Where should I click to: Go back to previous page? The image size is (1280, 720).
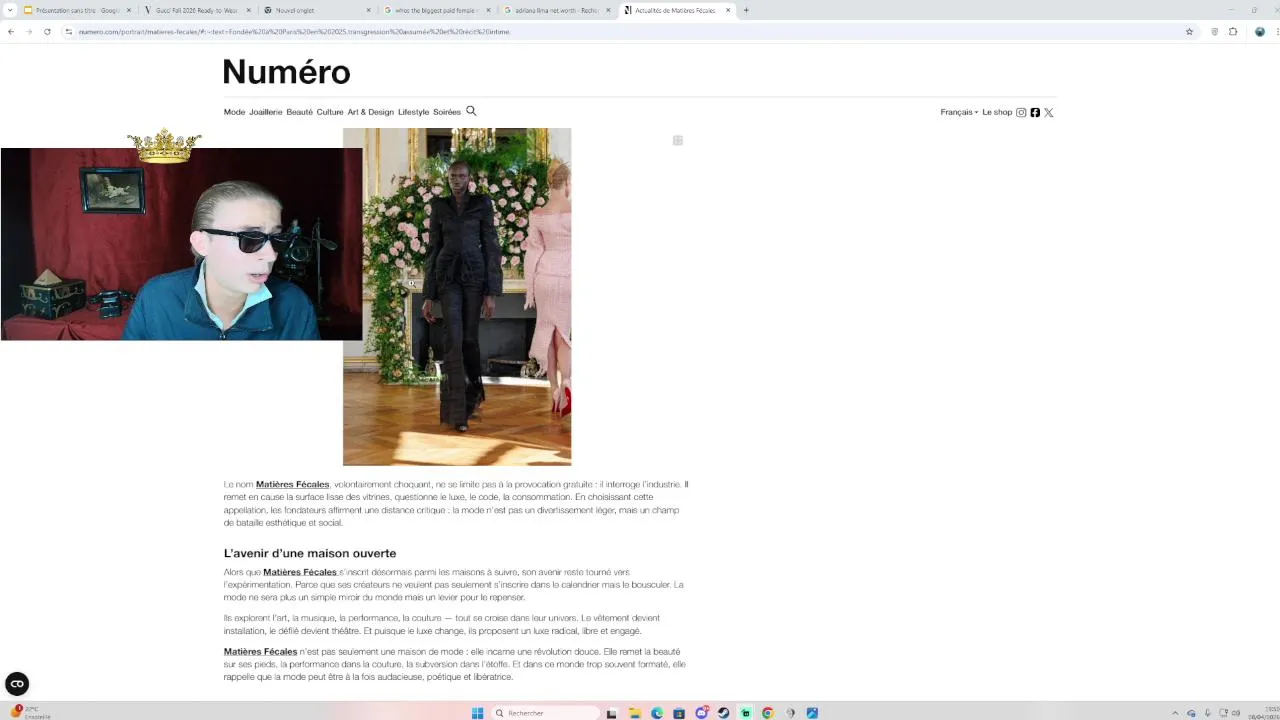pyautogui.click(x=11, y=31)
